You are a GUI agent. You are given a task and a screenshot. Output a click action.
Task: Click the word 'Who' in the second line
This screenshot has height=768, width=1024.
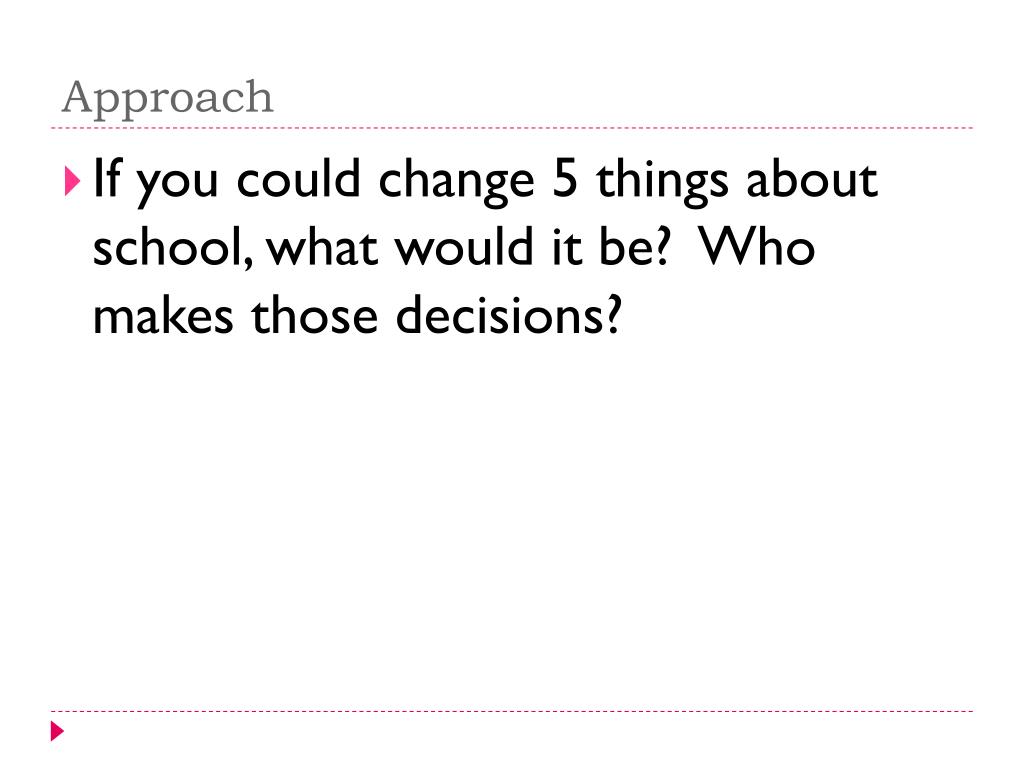click(x=756, y=247)
